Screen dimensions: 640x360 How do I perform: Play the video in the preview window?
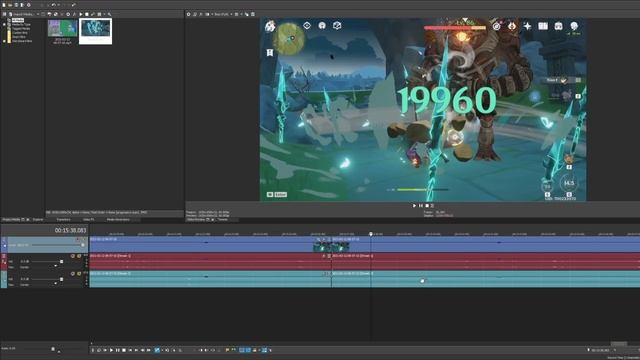(414, 206)
